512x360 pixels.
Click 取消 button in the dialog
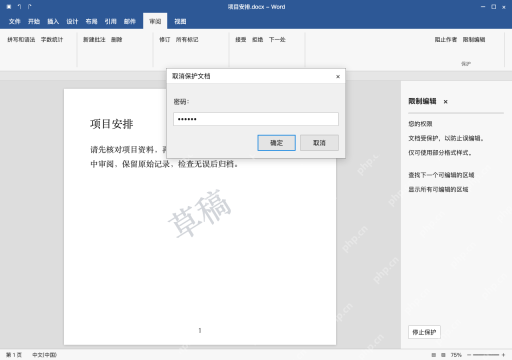pos(319,143)
